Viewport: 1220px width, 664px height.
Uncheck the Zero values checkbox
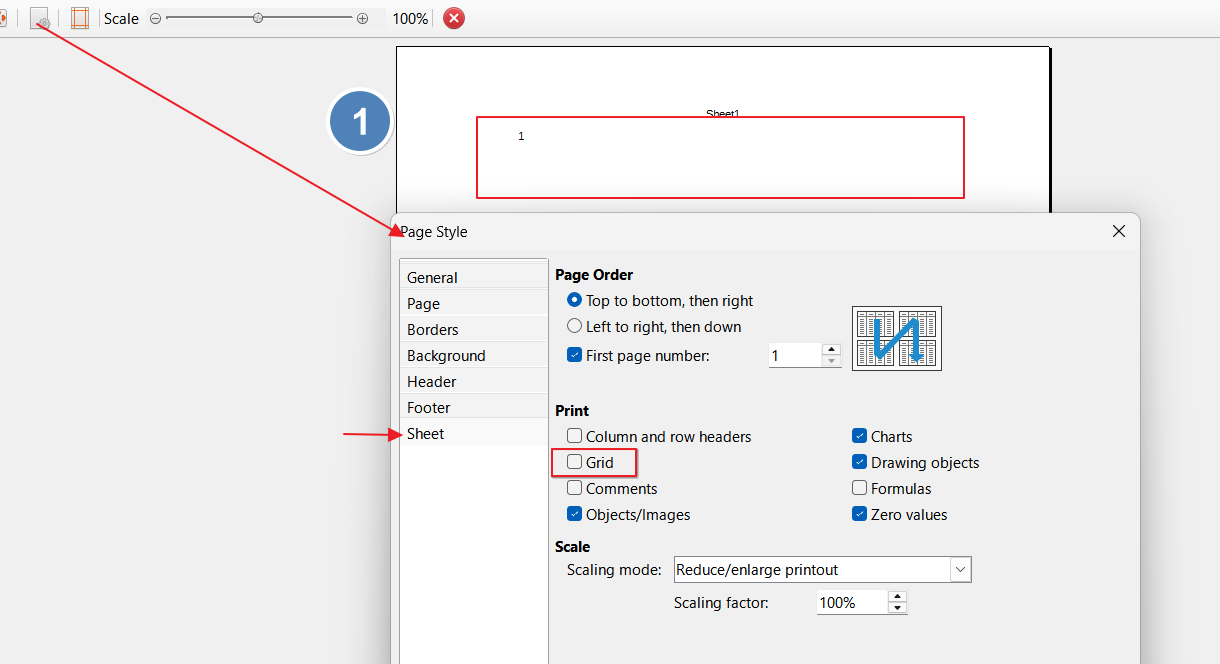click(859, 515)
